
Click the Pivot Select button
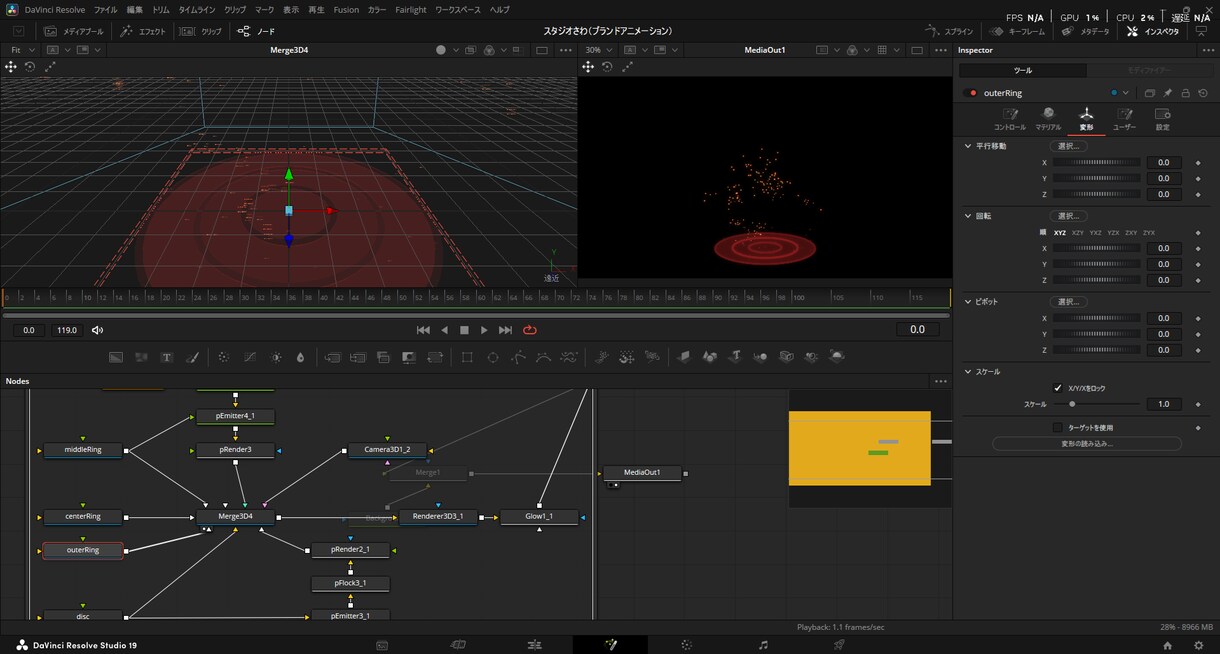click(x=1067, y=302)
